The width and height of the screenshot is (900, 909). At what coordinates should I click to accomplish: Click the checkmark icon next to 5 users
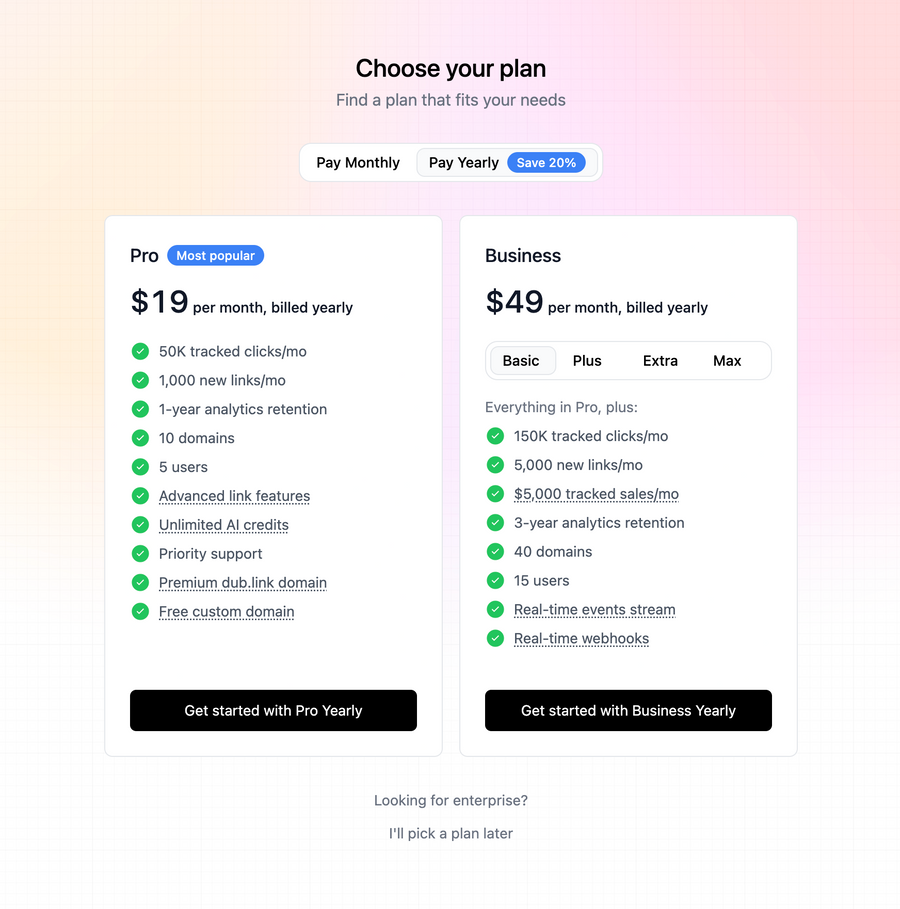(x=140, y=467)
